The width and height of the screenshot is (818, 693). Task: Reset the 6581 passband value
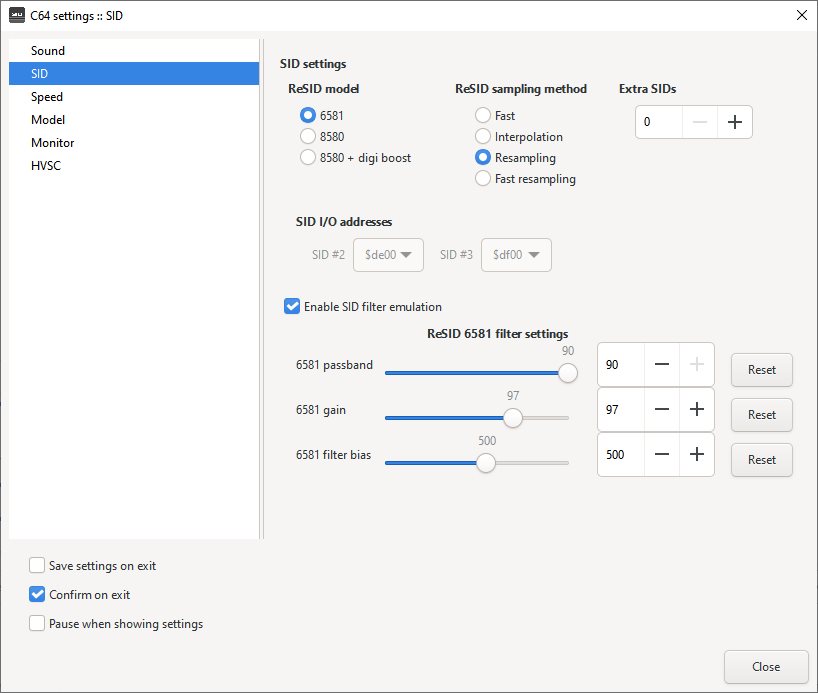point(761,370)
